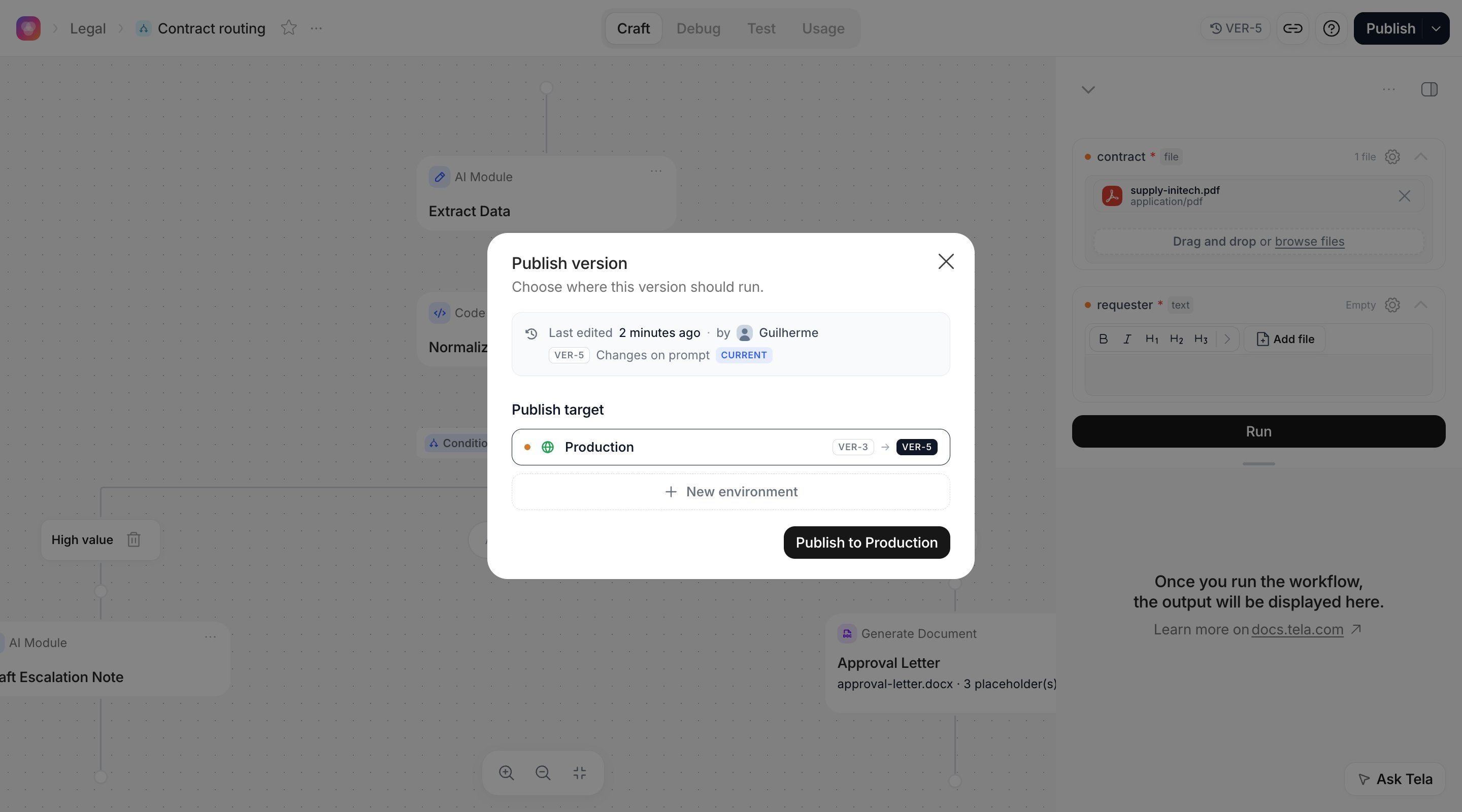Open the help question mark icon
The width and height of the screenshot is (1462, 812).
(1332, 28)
